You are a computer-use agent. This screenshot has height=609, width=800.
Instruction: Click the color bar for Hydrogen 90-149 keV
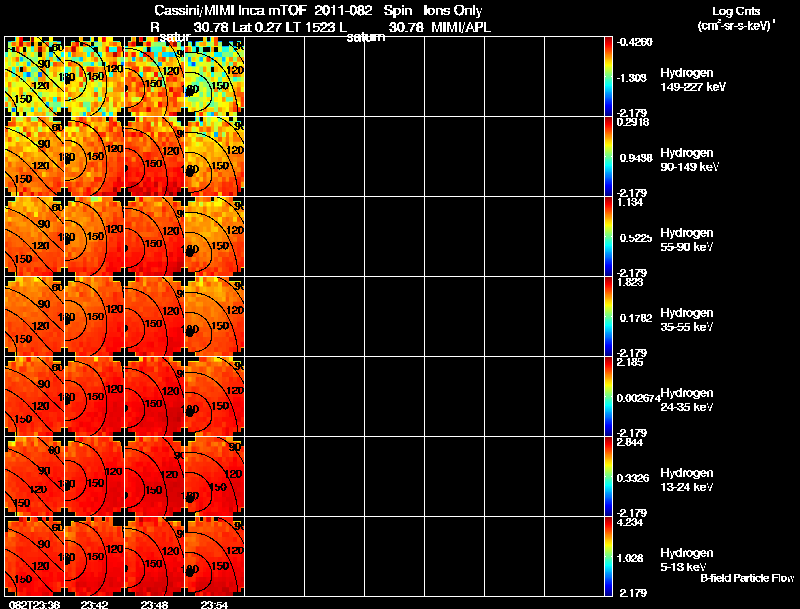tap(608, 157)
